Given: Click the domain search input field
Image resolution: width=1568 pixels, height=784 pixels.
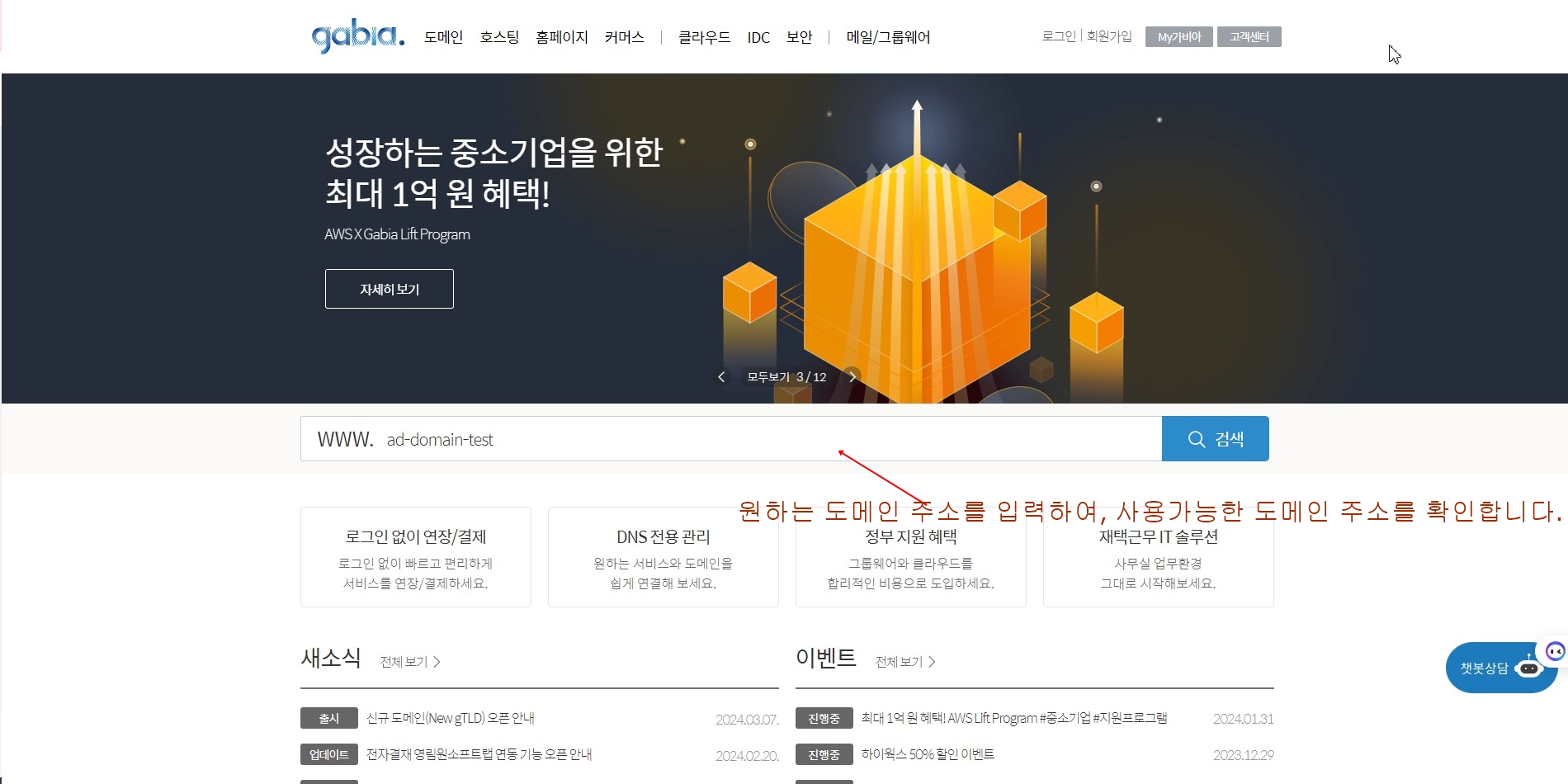Looking at the screenshot, I should tap(731, 439).
